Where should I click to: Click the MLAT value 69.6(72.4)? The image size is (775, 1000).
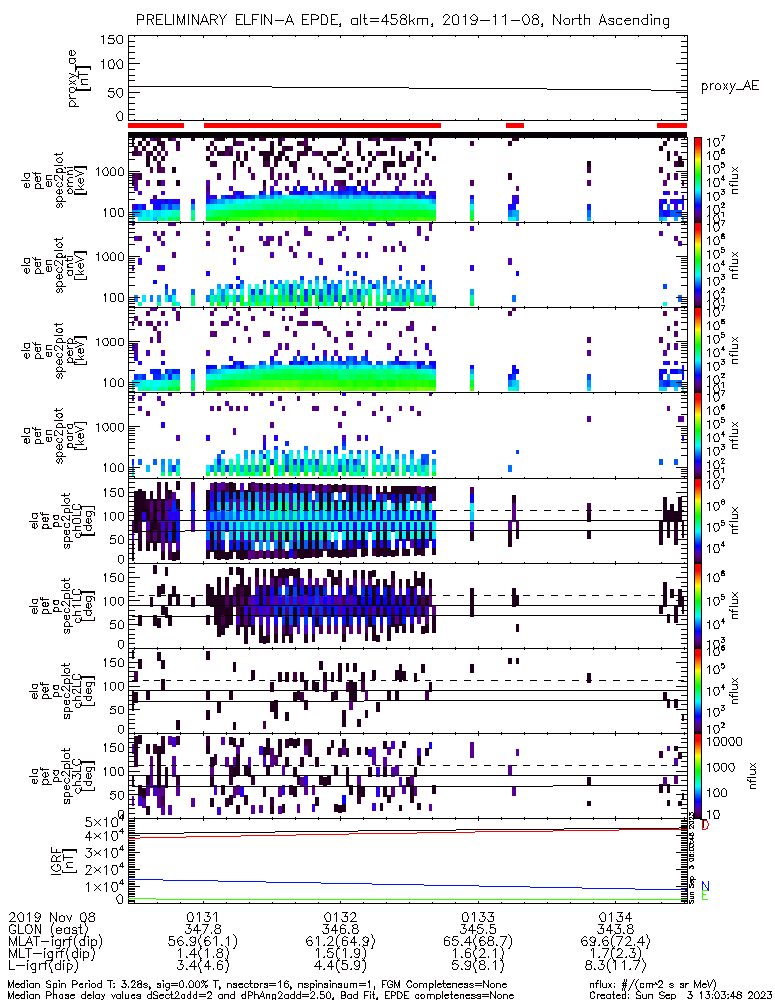[615, 941]
